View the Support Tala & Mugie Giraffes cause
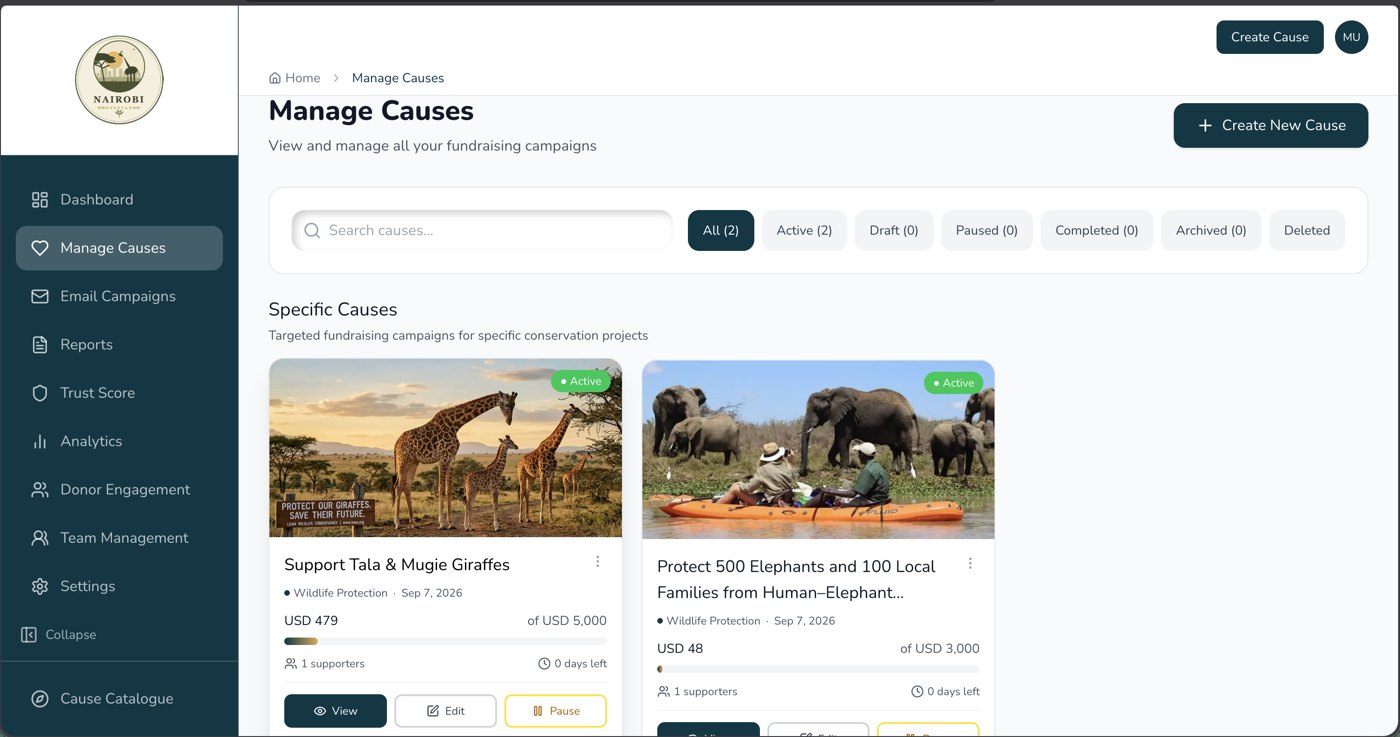The width and height of the screenshot is (1400, 737). (x=335, y=711)
